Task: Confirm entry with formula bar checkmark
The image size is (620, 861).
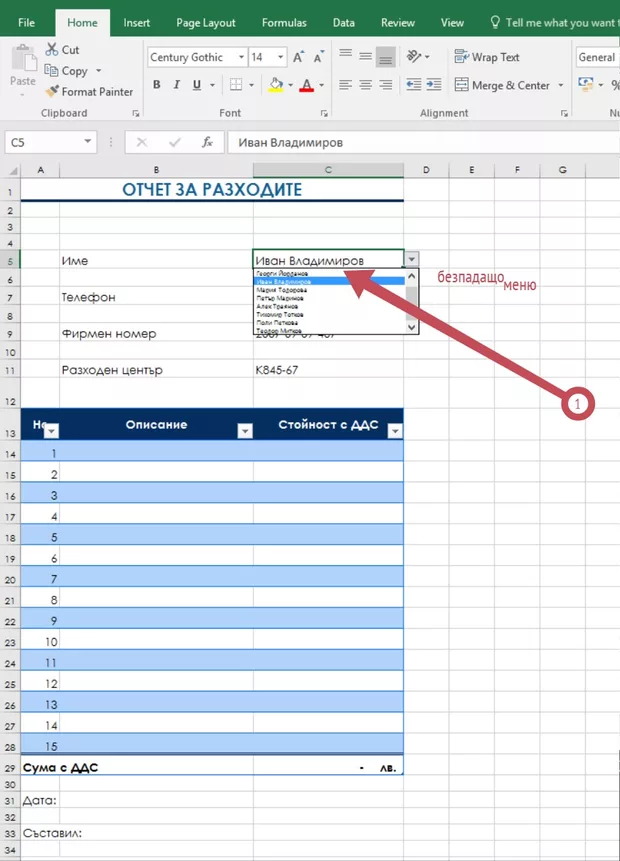Action: (175, 142)
